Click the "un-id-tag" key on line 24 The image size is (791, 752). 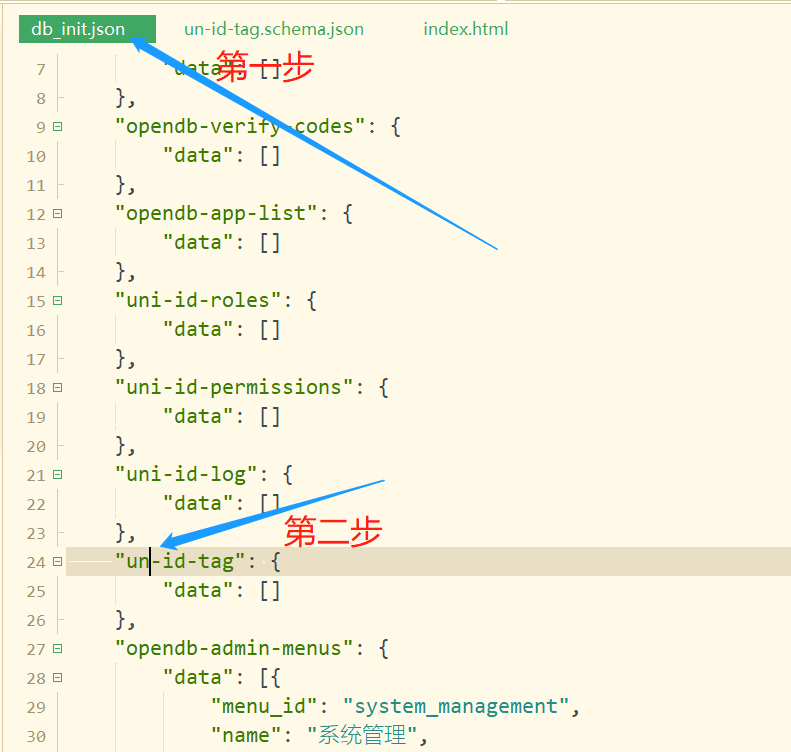point(180,561)
